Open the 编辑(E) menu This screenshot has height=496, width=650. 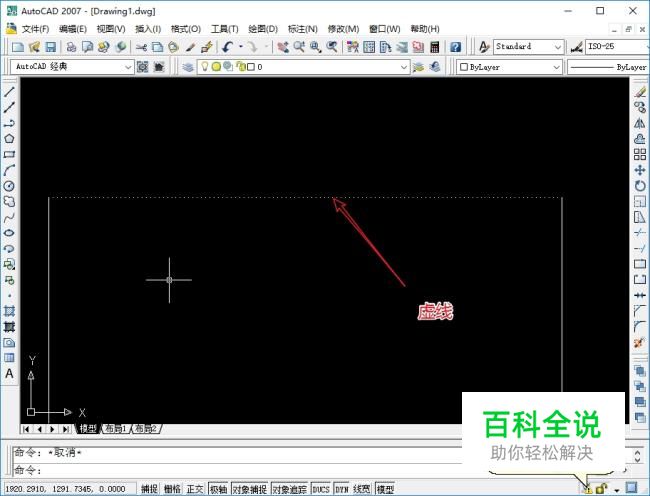click(x=73, y=29)
